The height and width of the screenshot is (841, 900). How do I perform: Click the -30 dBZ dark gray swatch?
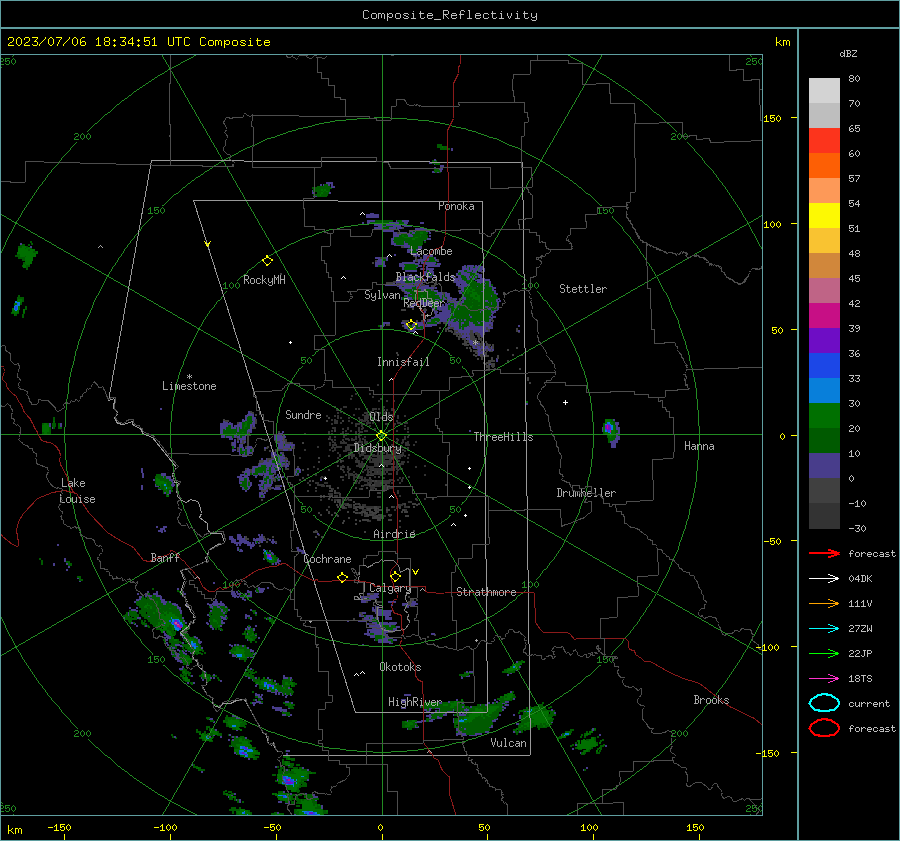pos(824,516)
